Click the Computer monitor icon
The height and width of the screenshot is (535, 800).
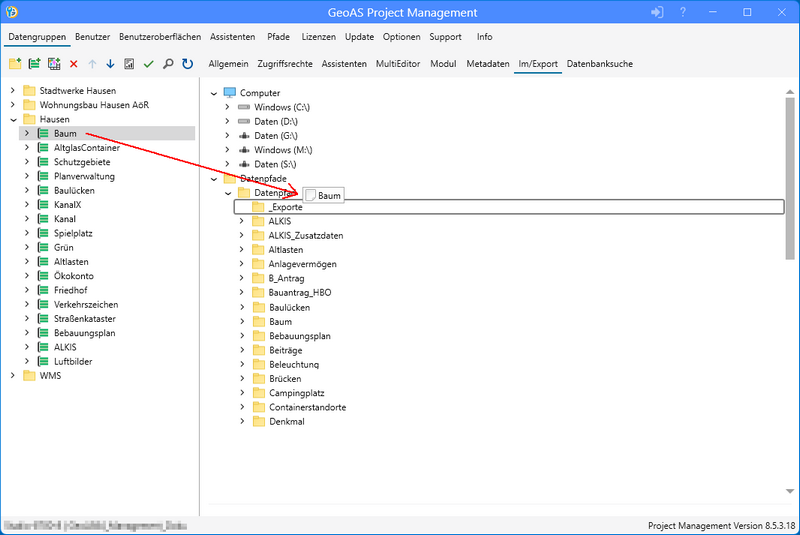(230, 93)
